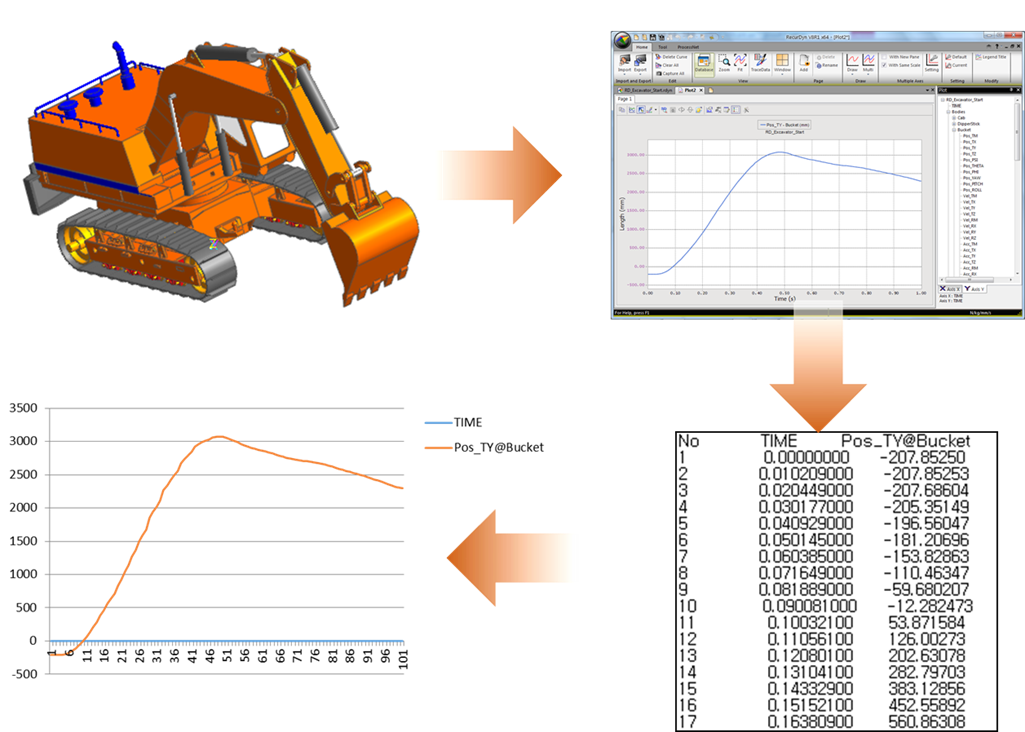The height and width of the screenshot is (732, 1025).
Task: Click the Legend Title button
Action: coord(994,57)
